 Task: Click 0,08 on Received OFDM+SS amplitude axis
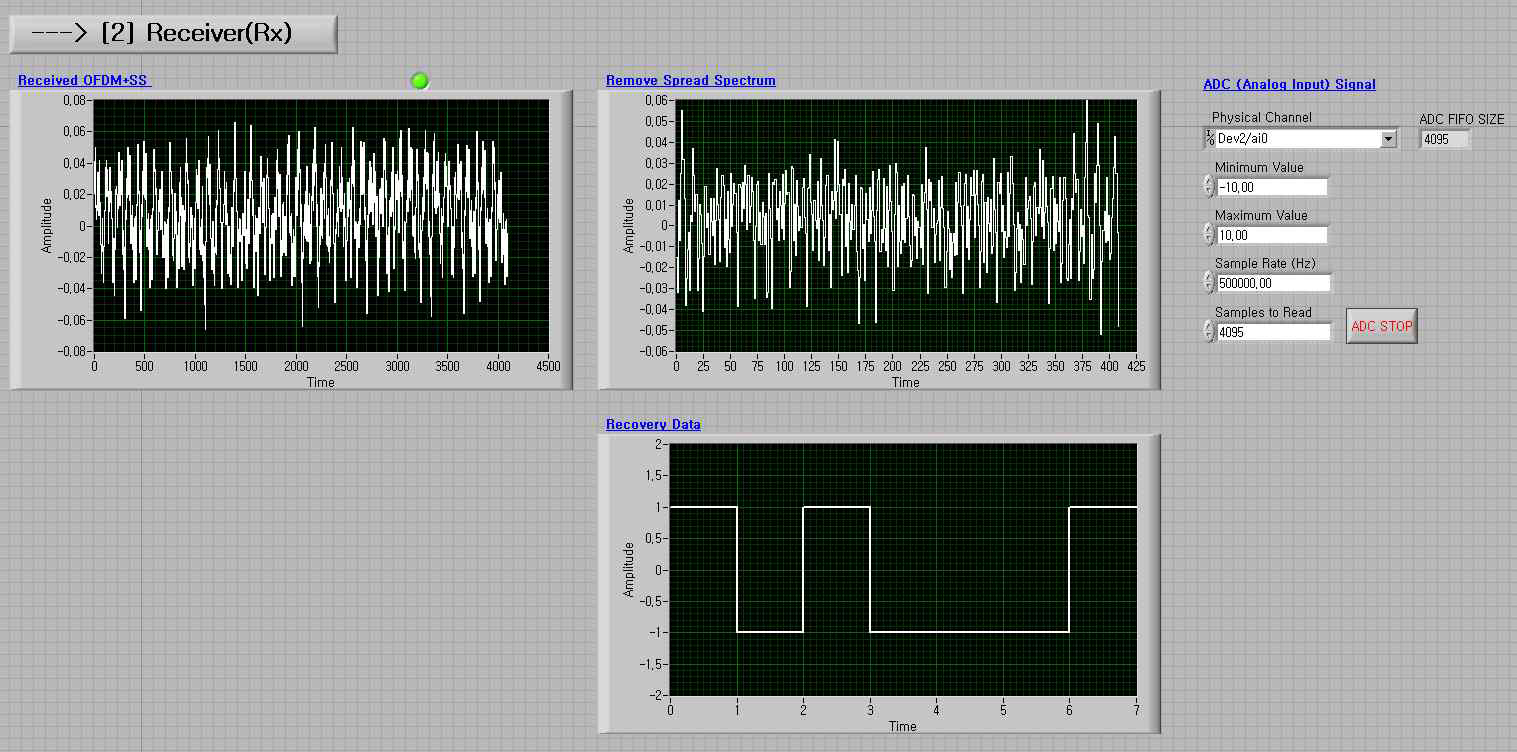(x=77, y=100)
